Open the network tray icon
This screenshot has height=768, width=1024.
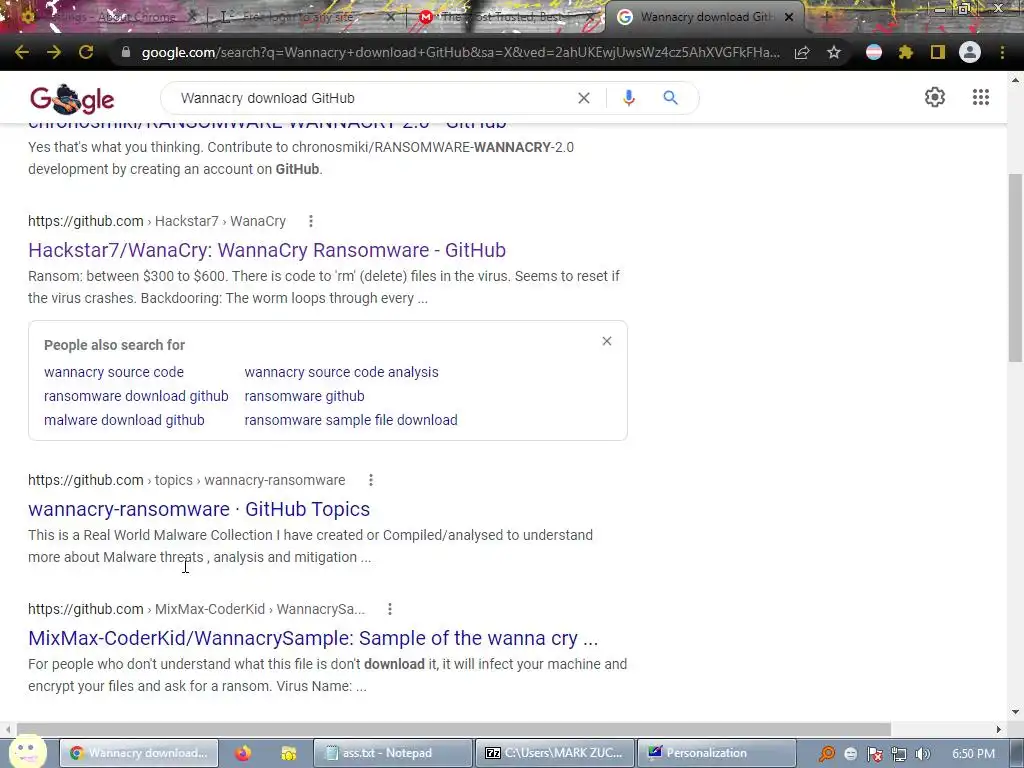pos(899,754)
